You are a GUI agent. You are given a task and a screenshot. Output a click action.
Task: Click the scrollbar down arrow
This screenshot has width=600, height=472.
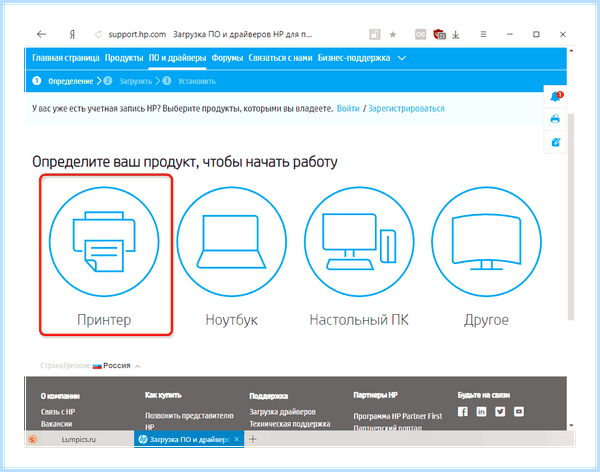pyautogui.click(x=571, y=425)
